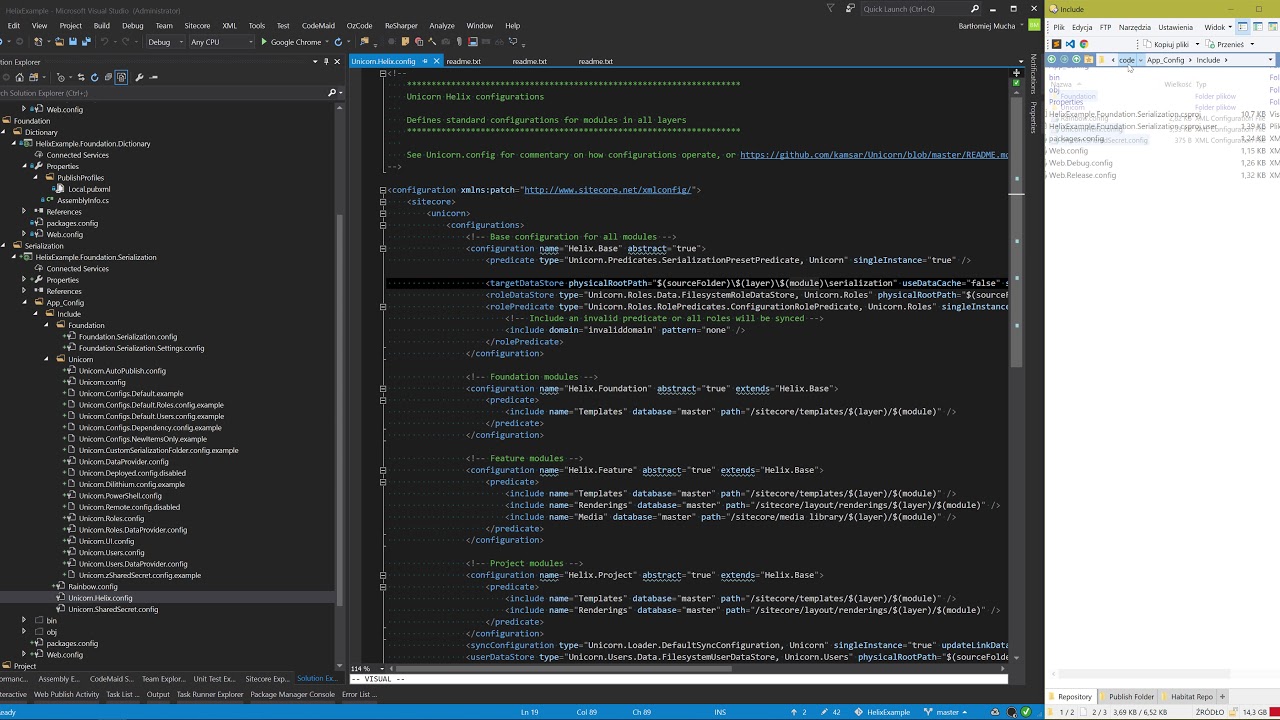
Task: Open the Analyze menu
Action: click(441, 25)
